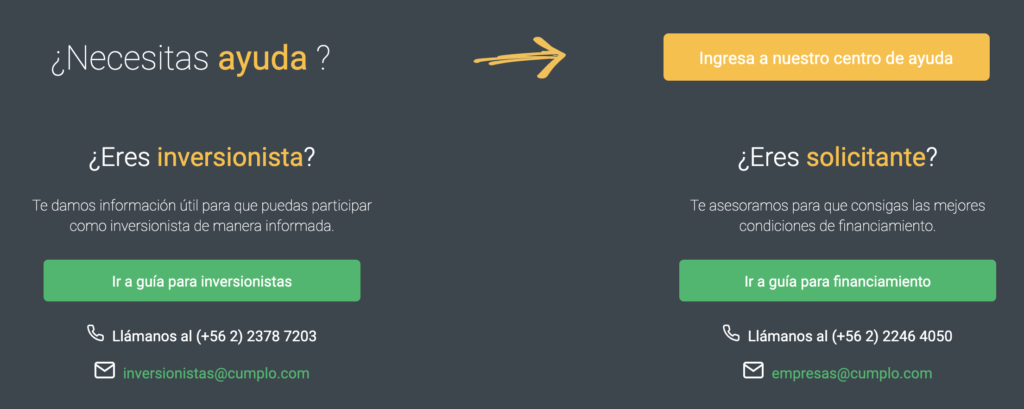Click the phone icon beside the investor number
The width and height of the screenshot is (1024, 409).
[x=96, y=334]
